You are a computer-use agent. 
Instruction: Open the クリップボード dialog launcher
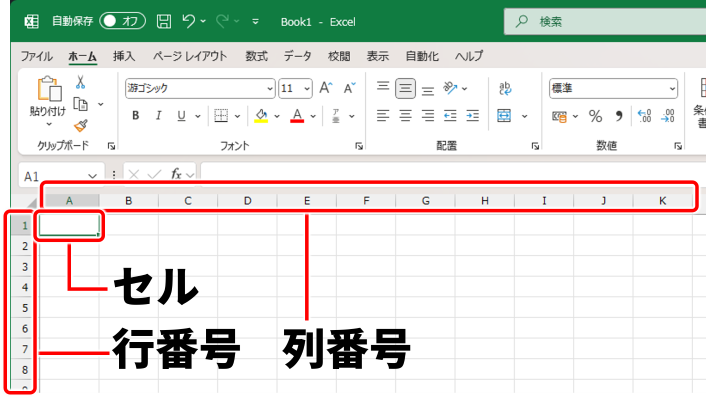click(x=111, y=146)
